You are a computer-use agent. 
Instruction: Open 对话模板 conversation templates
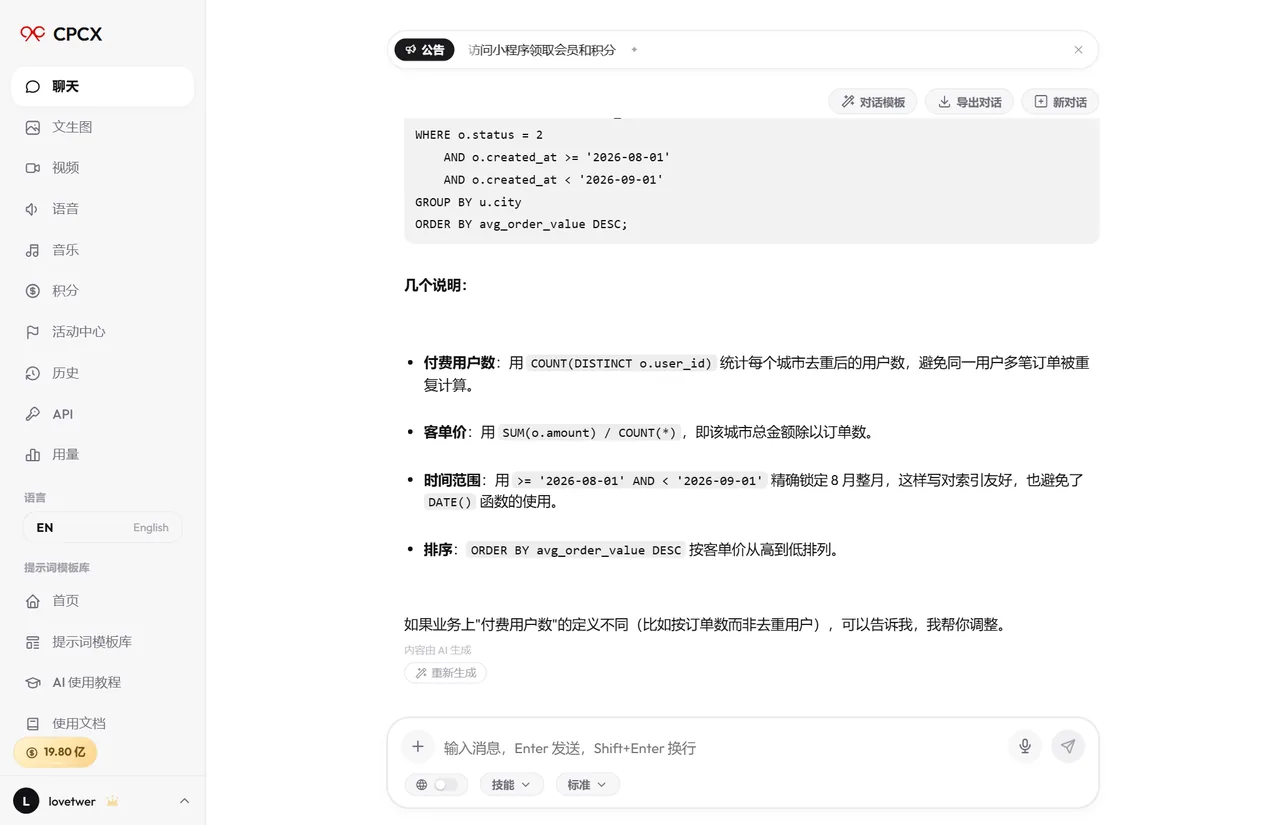coord(873,102)
